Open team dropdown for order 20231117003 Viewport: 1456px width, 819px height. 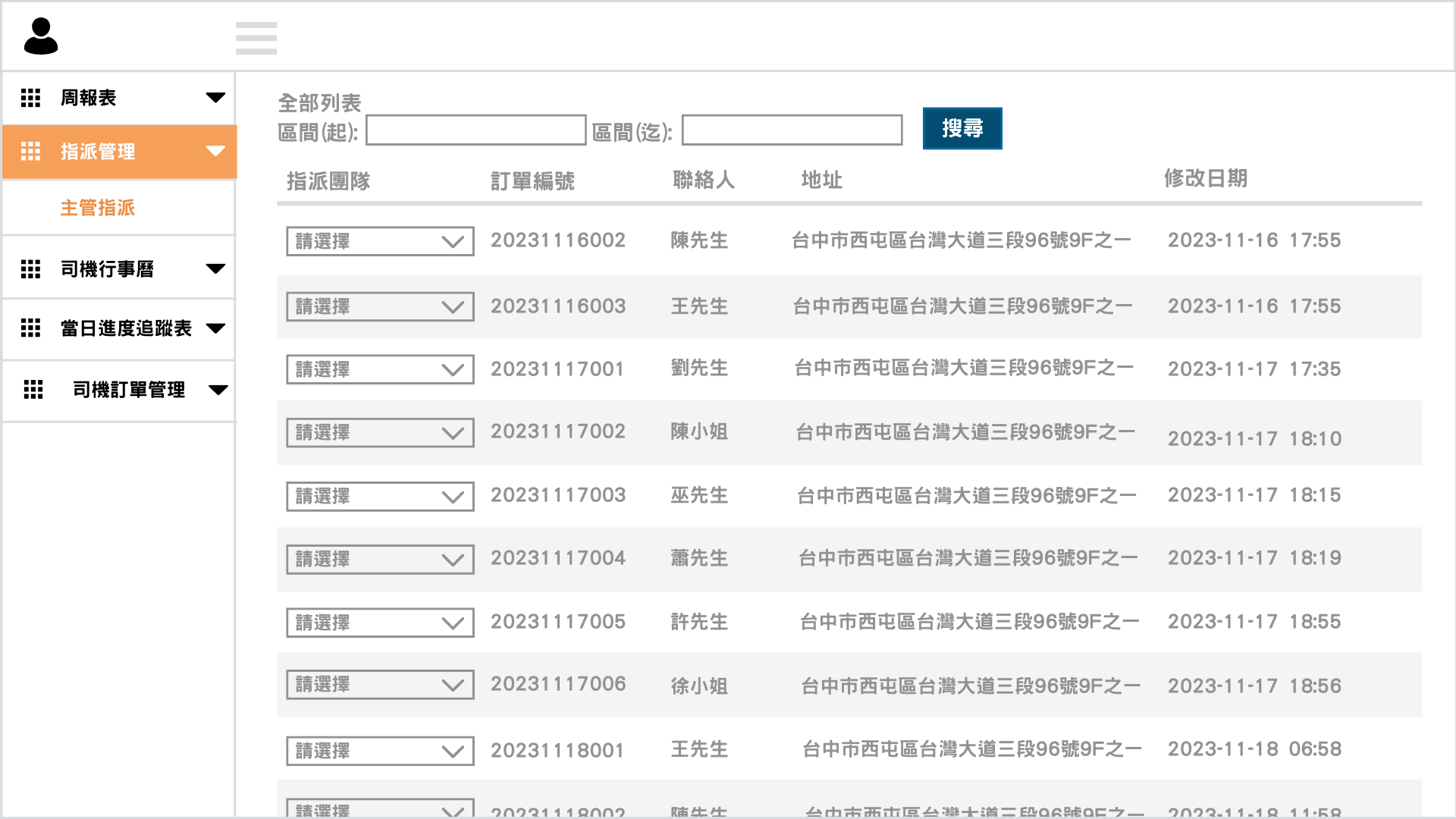(x=380, y=496)
